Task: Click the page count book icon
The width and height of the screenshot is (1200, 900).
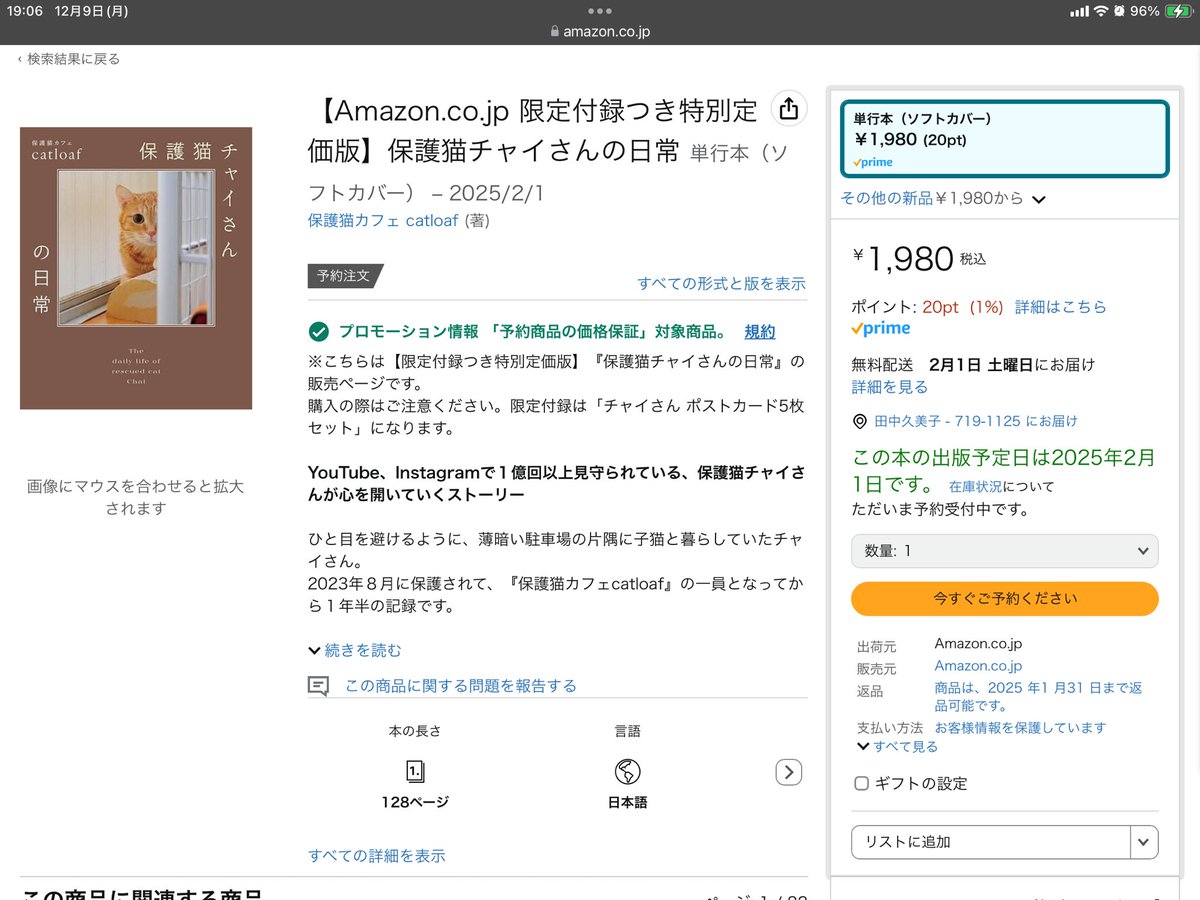Action: click(x=415, y=771)
